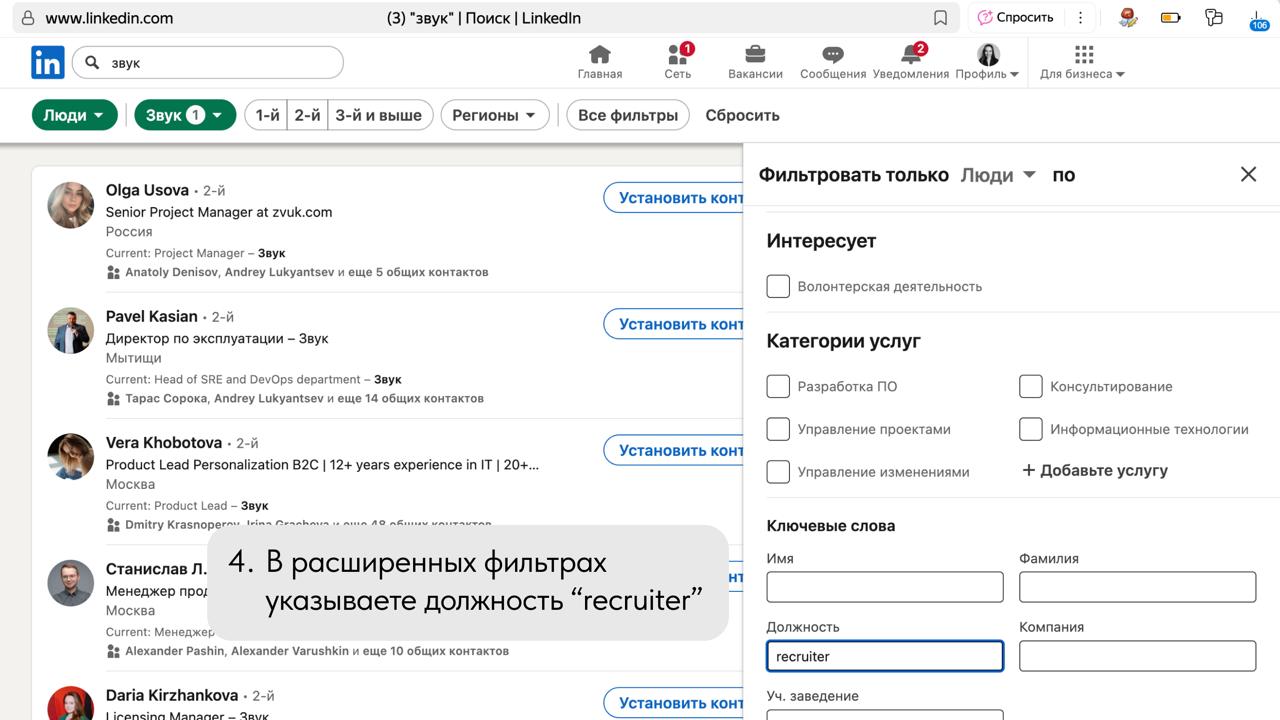Viewport: 1280px width, 720px height.
Task: Click mutual contacts icon under Pavel Kasian
Action: 113,398
